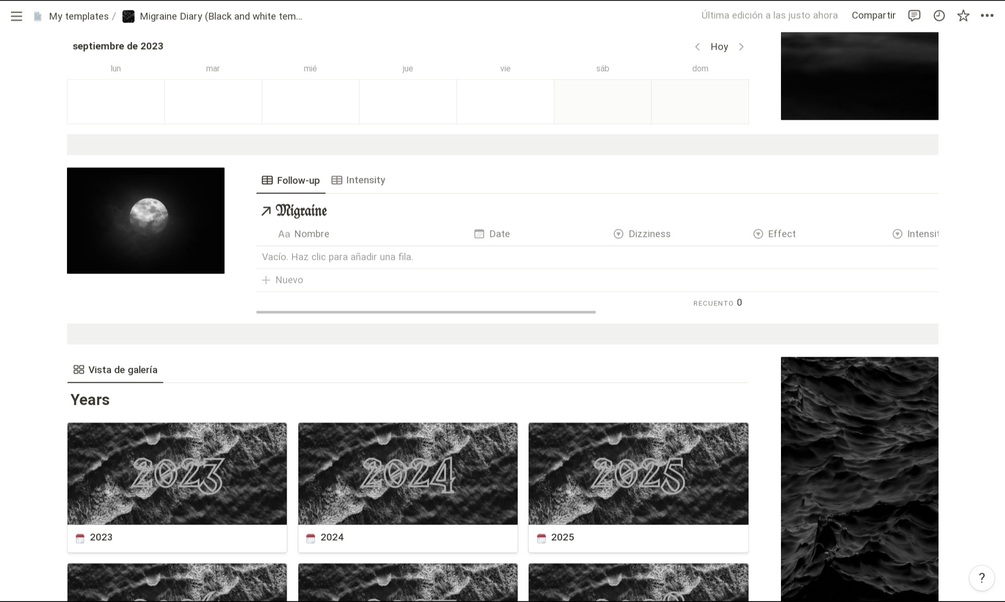
Task: Click the 2024 card title
Action: click(x=332, y=537)
